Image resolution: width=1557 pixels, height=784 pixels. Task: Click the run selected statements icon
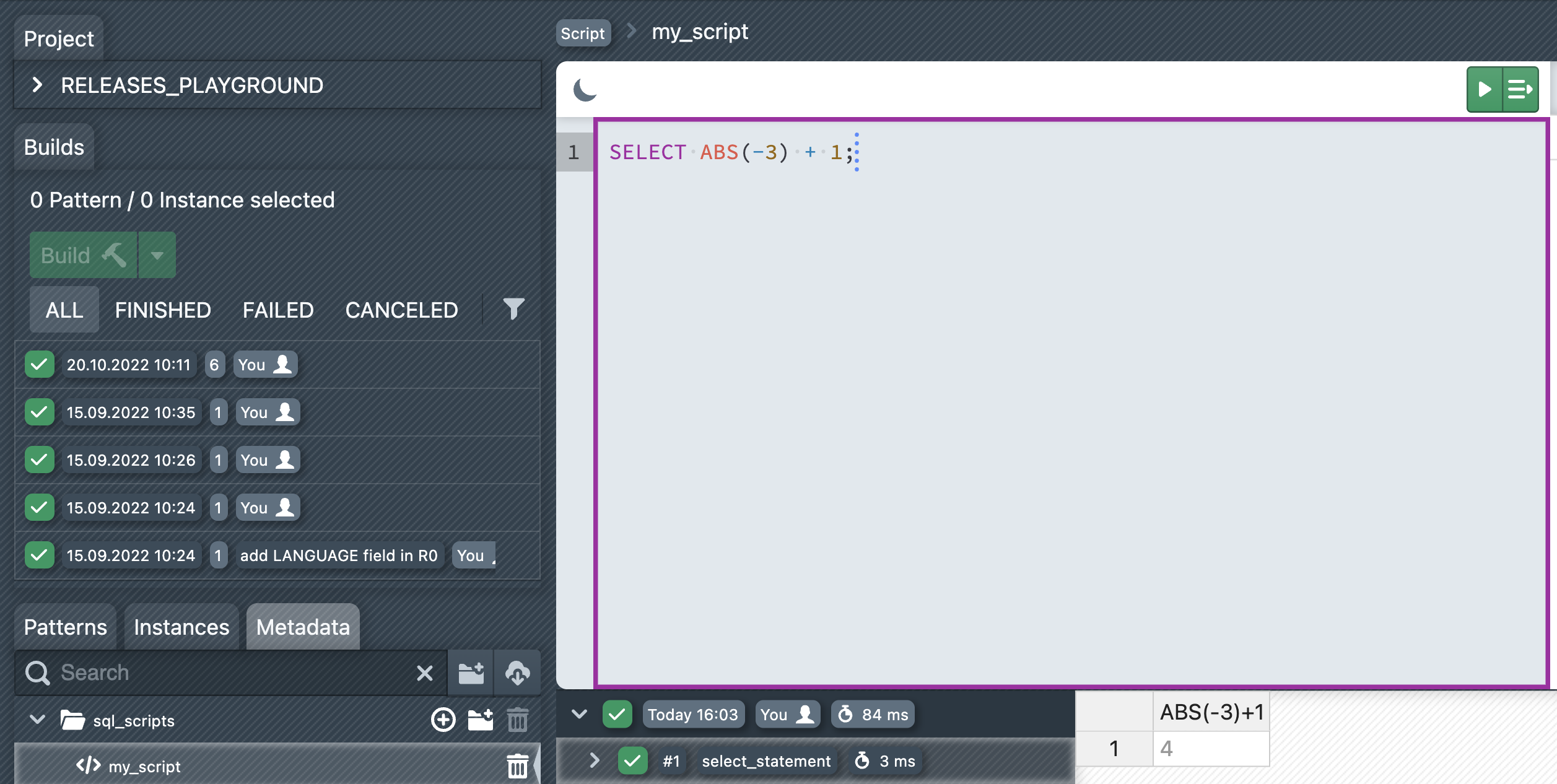pyautogui.click(x=1519, y=89)
